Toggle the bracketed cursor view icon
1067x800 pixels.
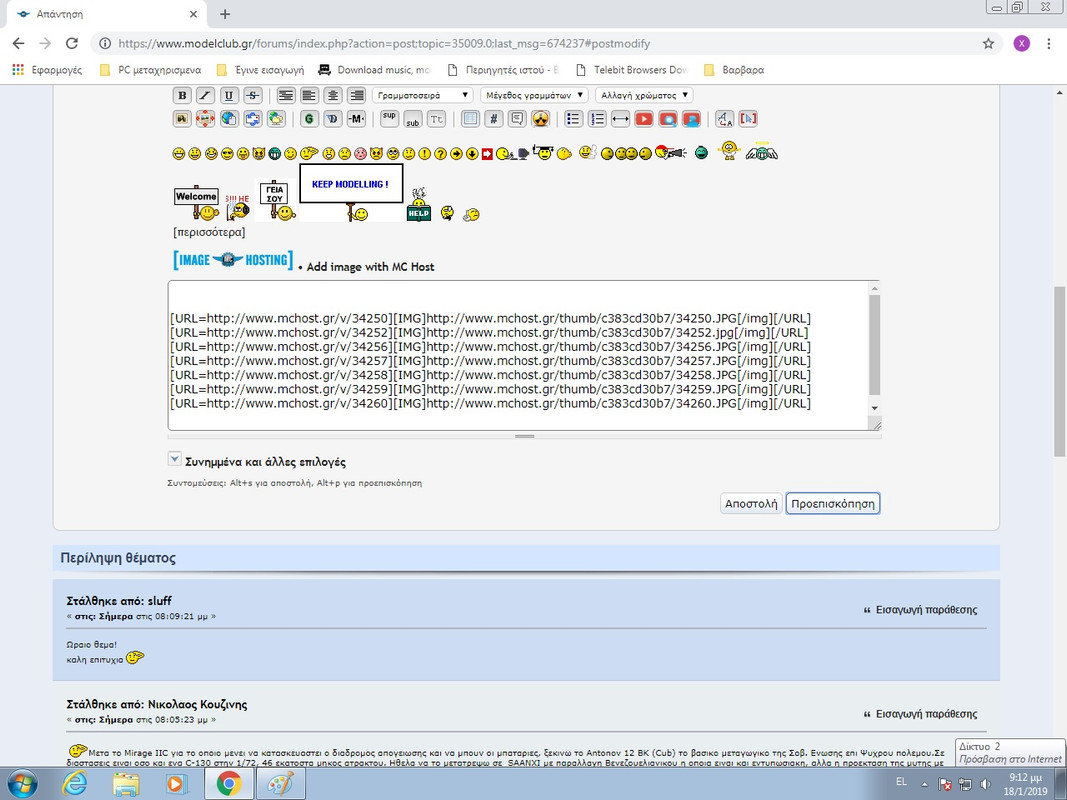click(x=748, y=119)
